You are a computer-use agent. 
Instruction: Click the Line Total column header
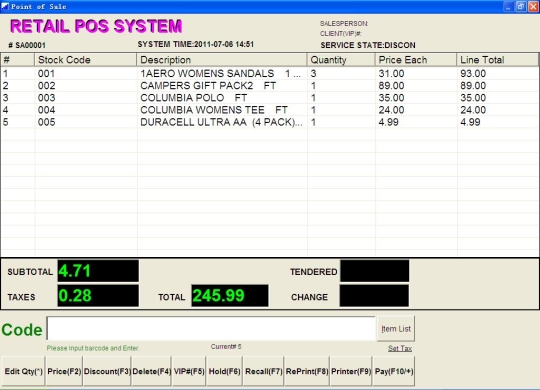(497, 60)
